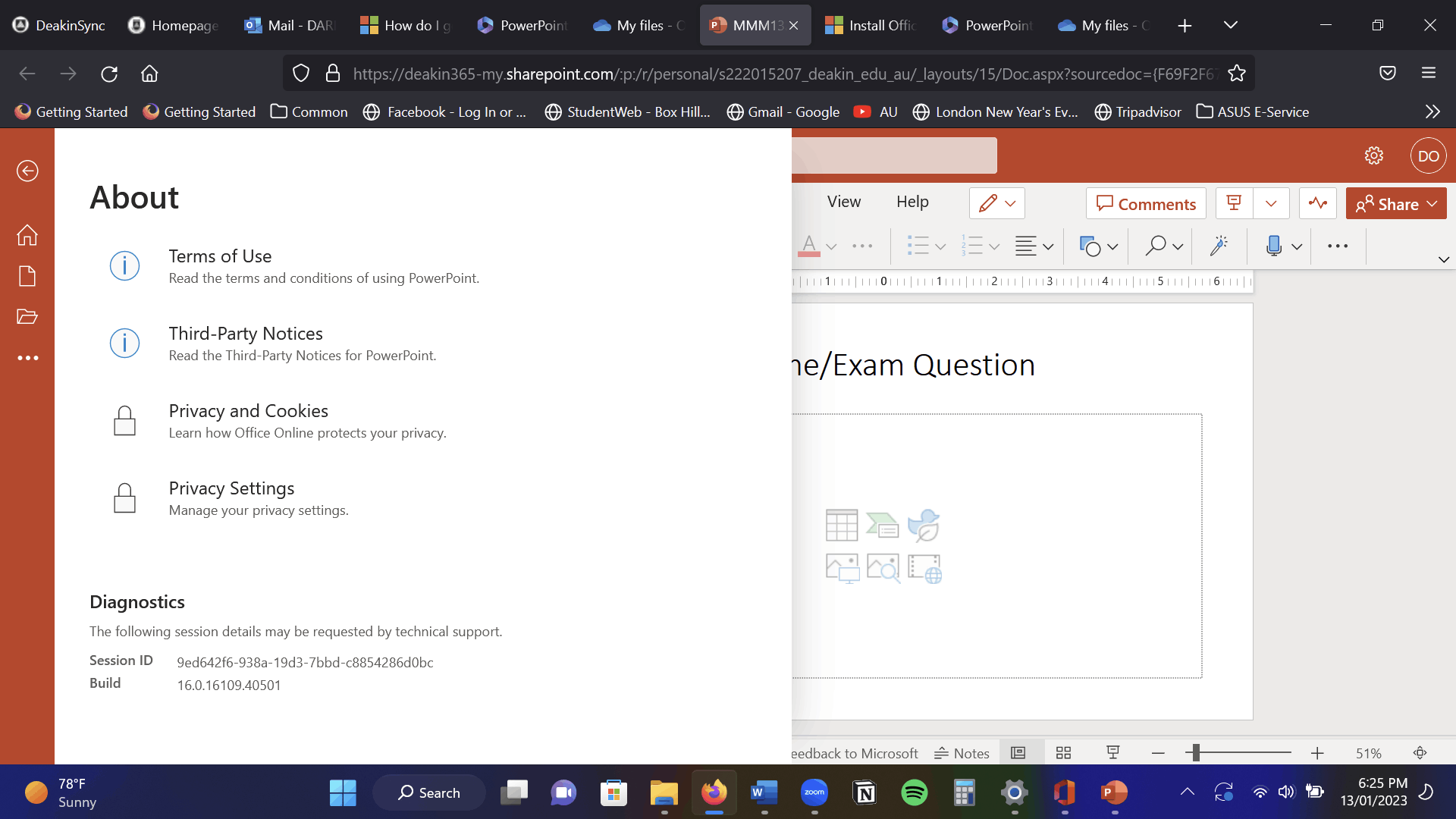
Task: Open the activity catch-up icon
Action: (x=1318, y=203)
